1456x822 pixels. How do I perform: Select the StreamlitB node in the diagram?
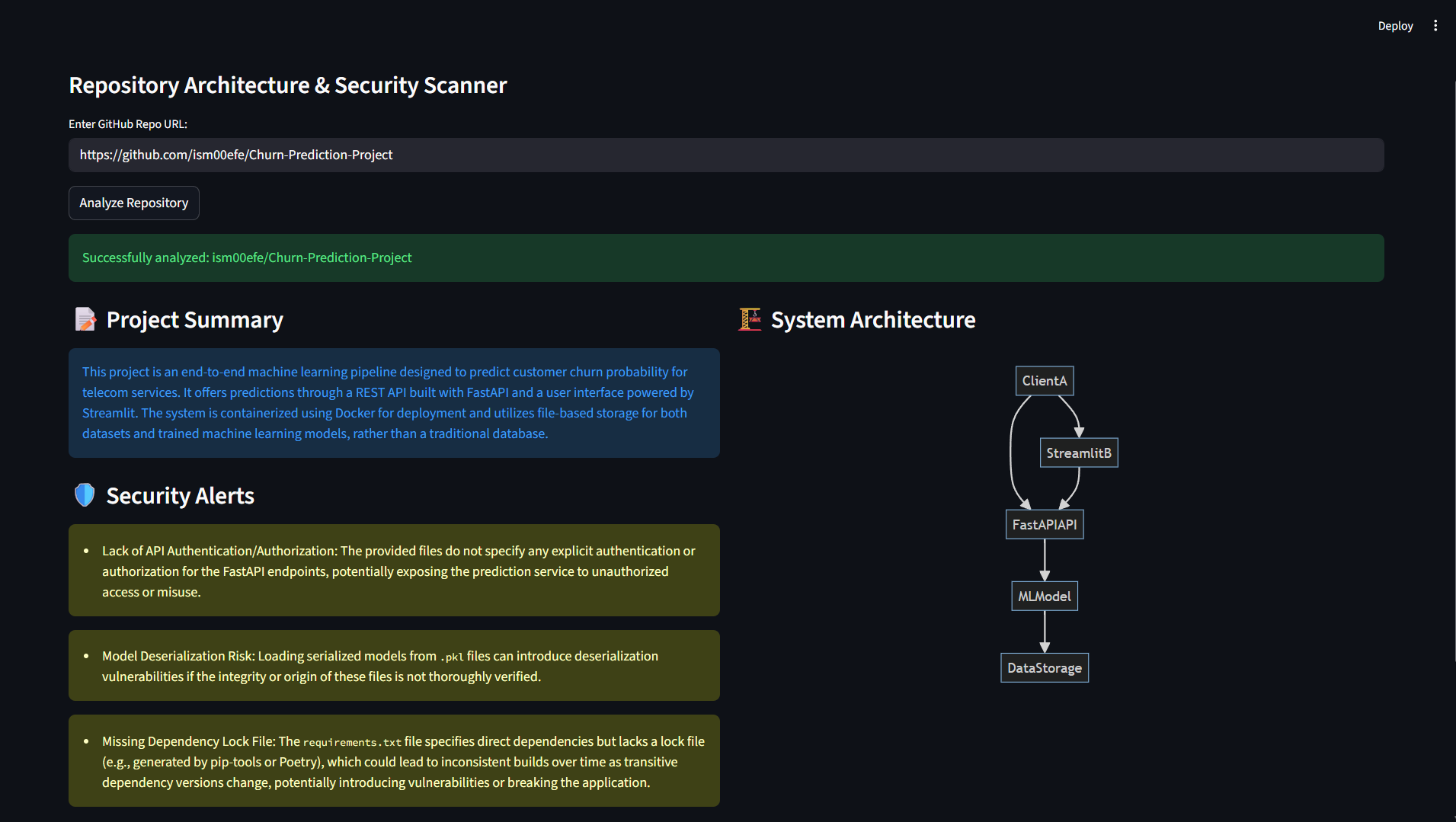click(1078, 453)
